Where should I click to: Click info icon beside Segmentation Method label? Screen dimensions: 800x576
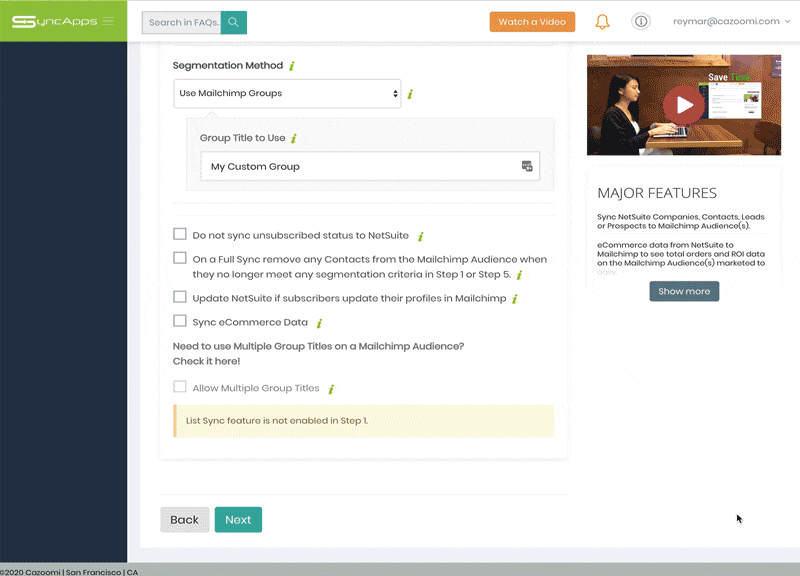[292, 66]
